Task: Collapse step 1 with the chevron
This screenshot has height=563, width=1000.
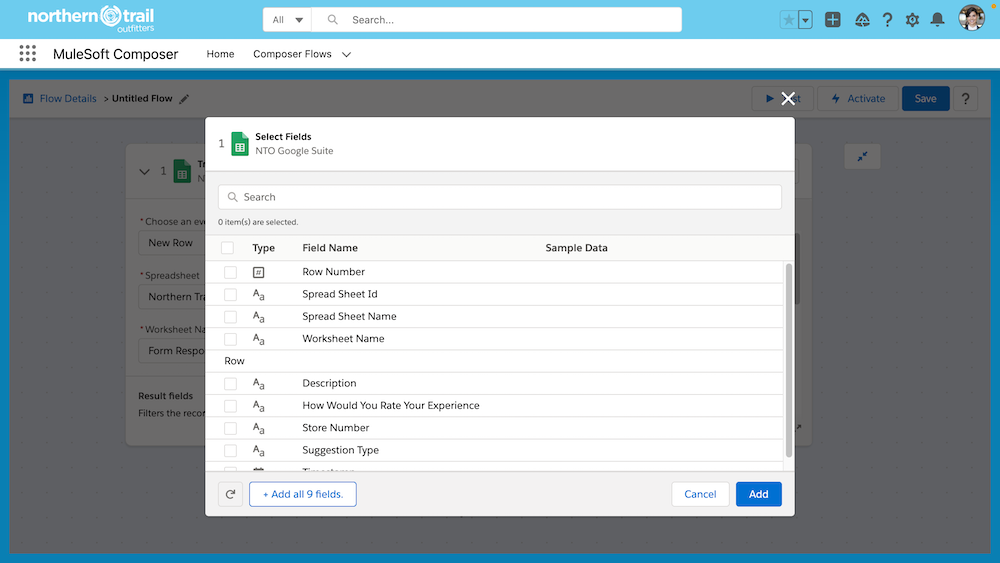Action: [x=144, y=172]
